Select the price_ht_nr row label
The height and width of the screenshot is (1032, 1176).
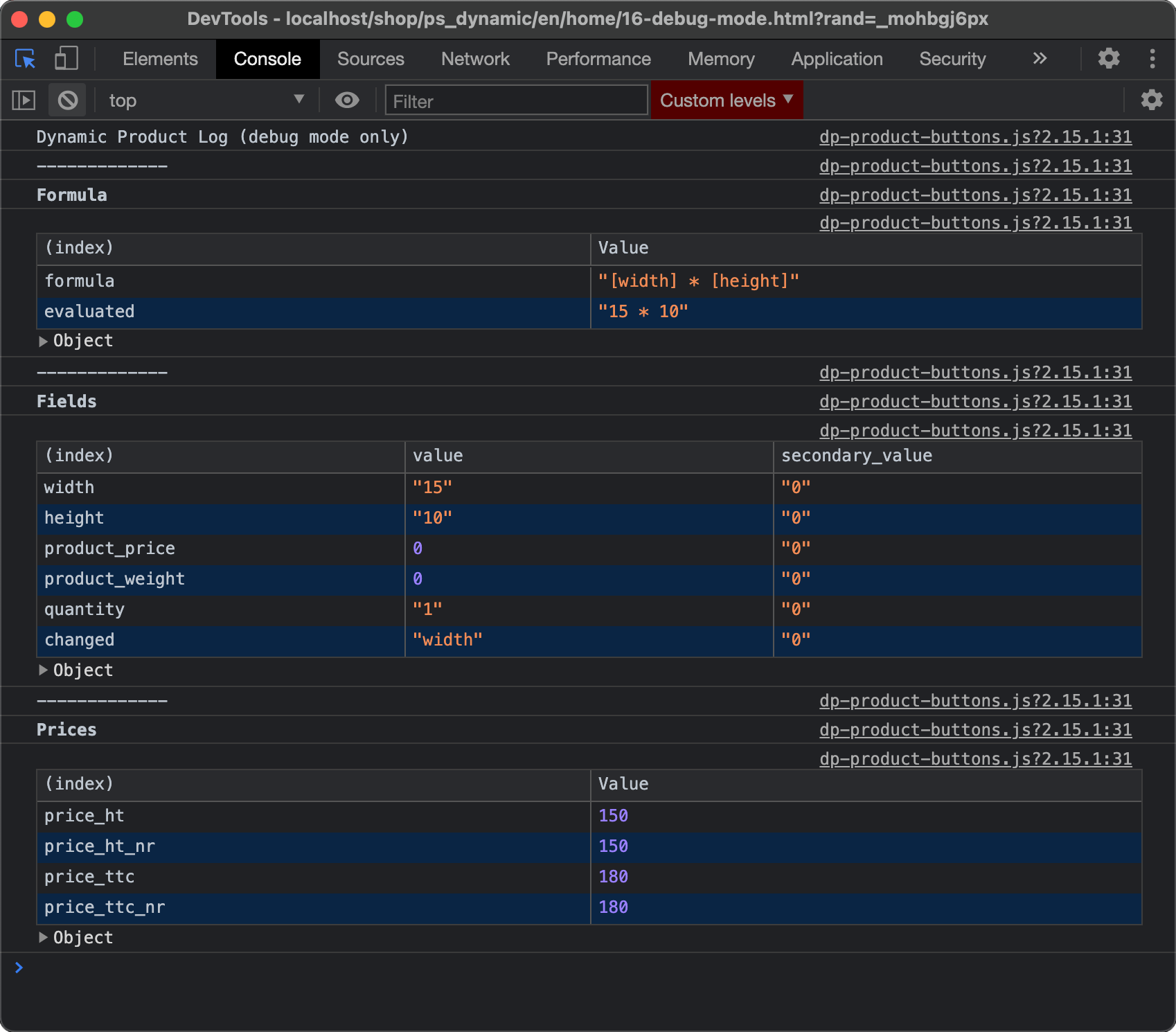click(100, 846)
